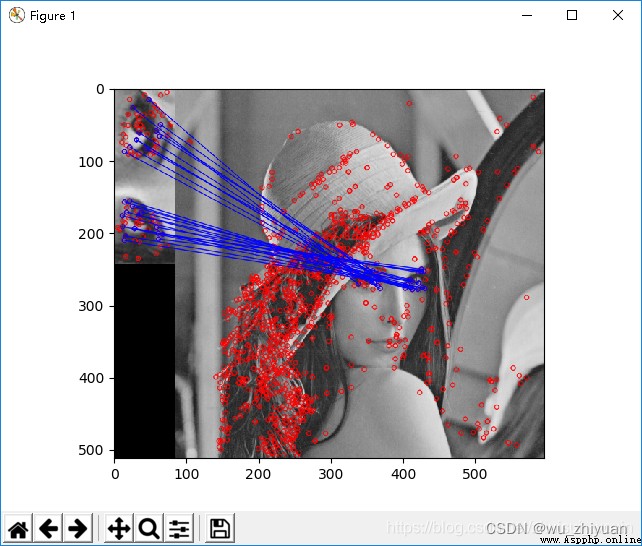642x546 pixels.
Task: Click y-axis tick label "400"
Action: coord(91,378)
